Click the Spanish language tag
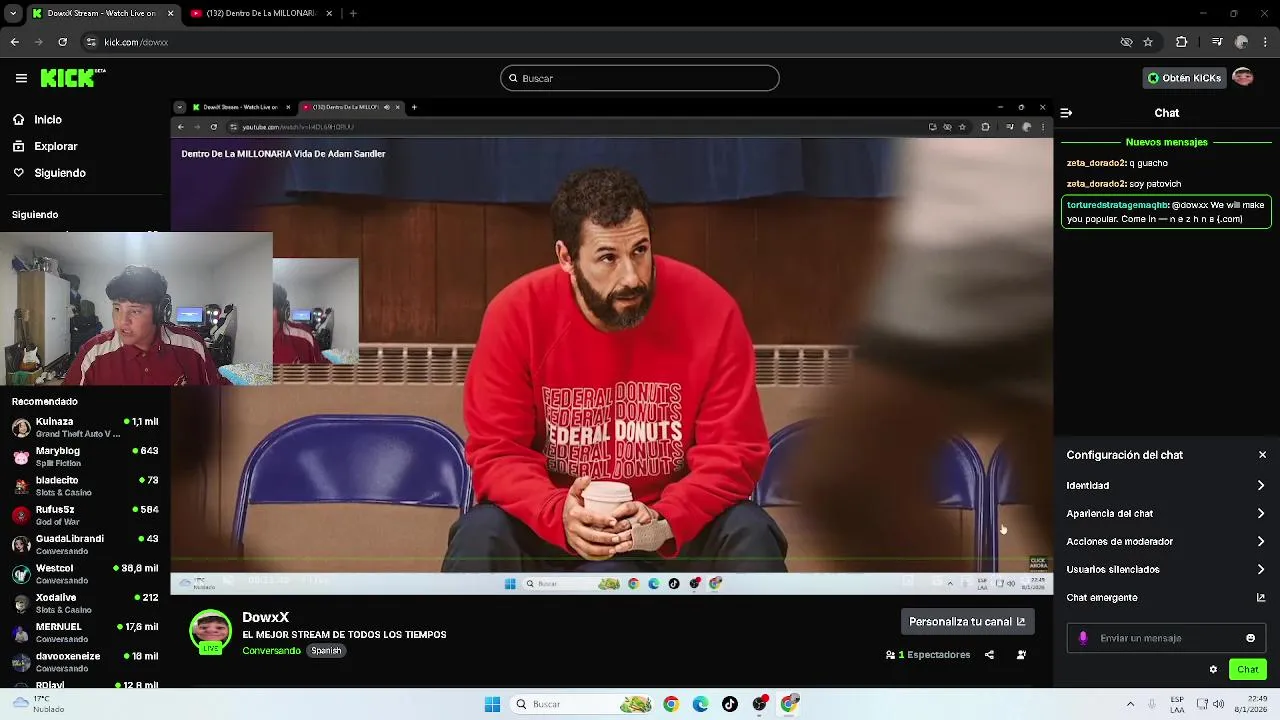Viewport: 1280px width, 720px height. click(x=326, y=651)
